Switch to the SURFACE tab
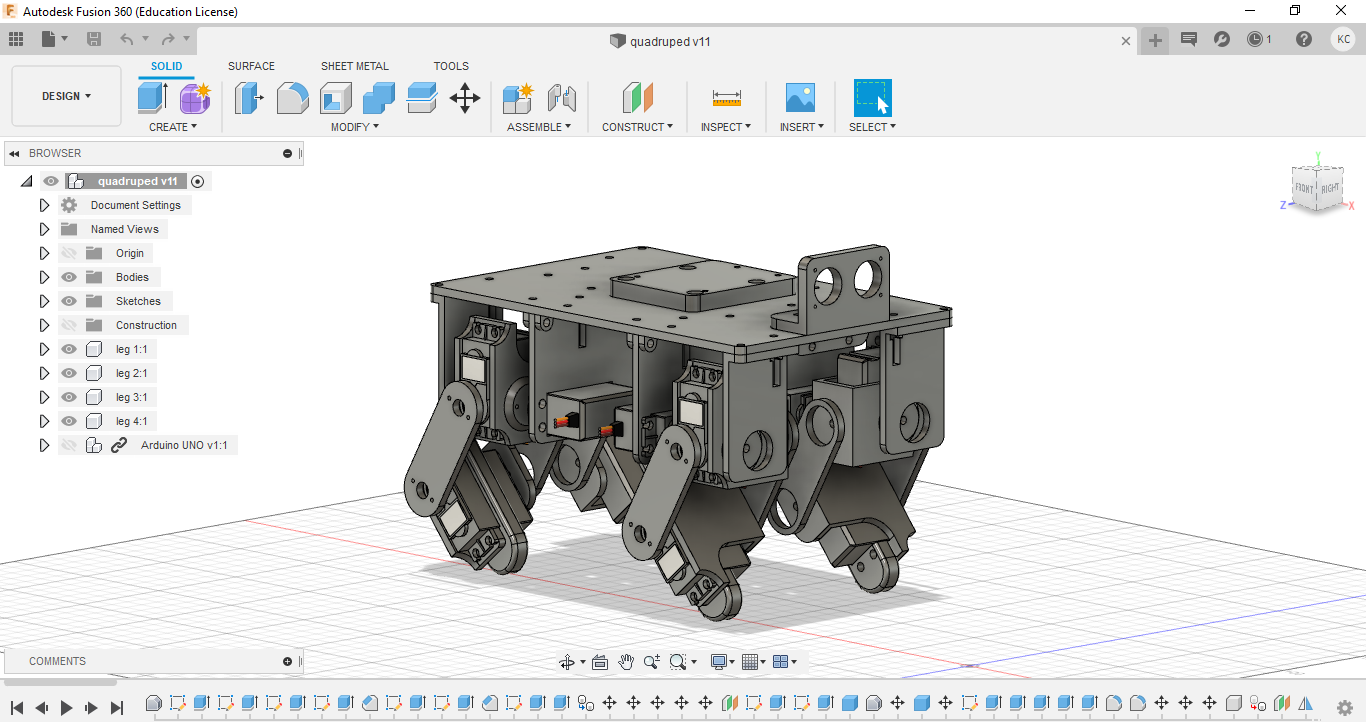 coord(251,66)
